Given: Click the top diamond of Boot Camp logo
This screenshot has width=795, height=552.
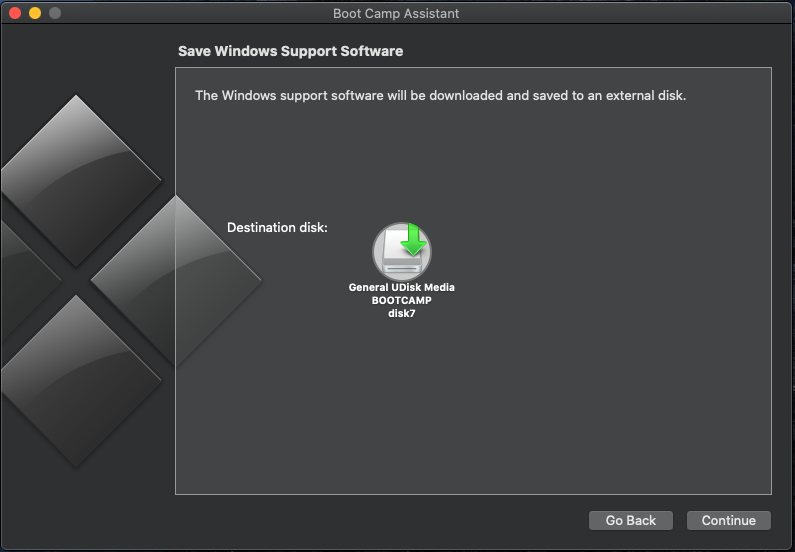Looking at the screenshot, I should coord(77,180).
